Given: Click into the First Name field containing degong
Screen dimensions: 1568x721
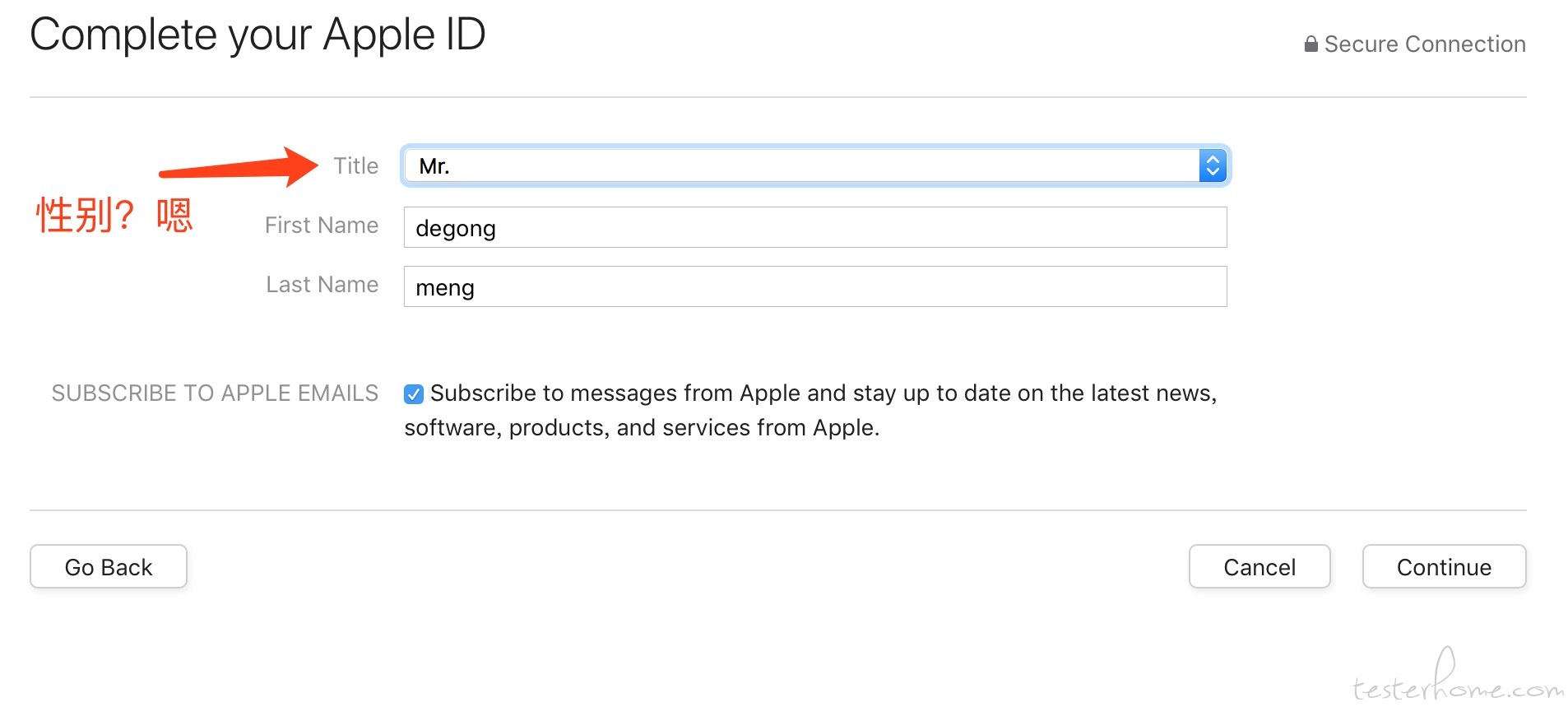Looking at the screenshot, I should point(814,228).
